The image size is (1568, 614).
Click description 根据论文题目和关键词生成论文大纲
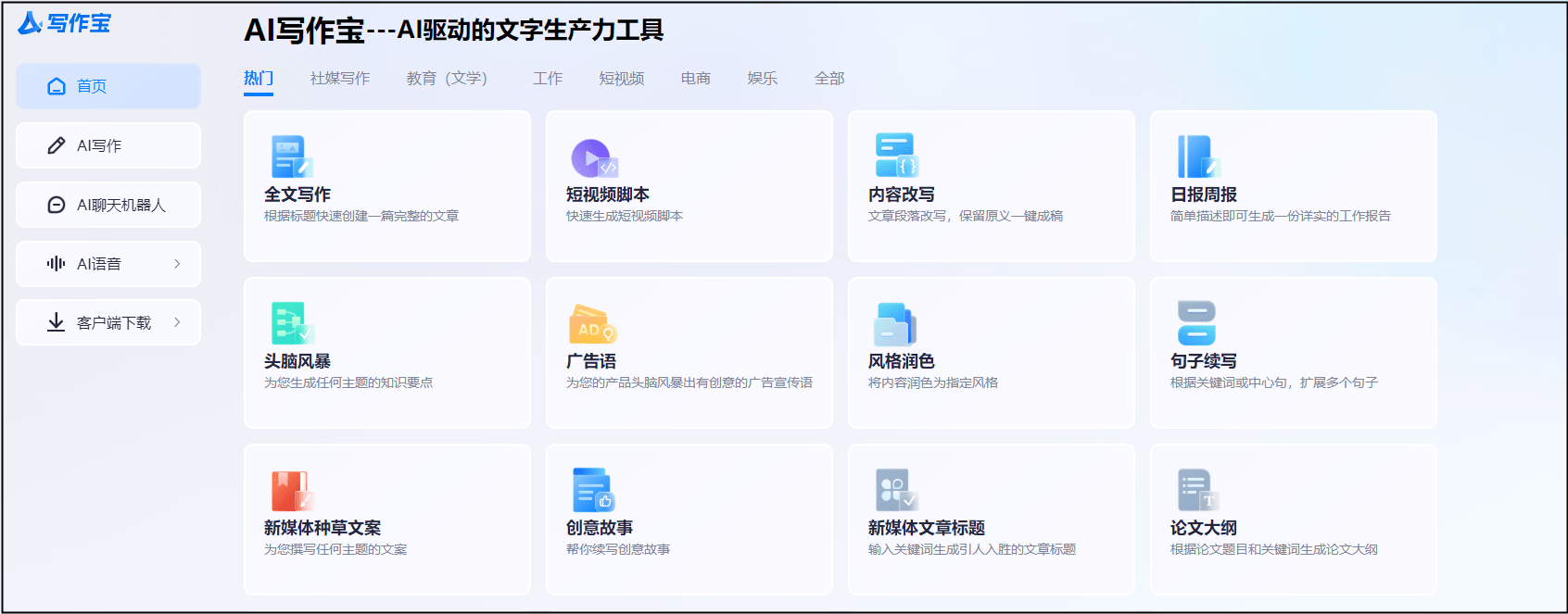(x=1274, y=549)
